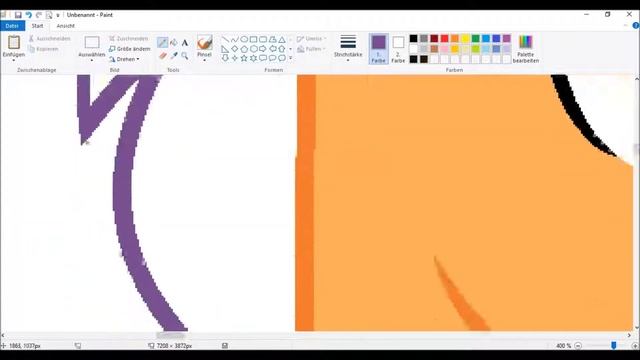Open the Datei menu

(x=12, y=26)
